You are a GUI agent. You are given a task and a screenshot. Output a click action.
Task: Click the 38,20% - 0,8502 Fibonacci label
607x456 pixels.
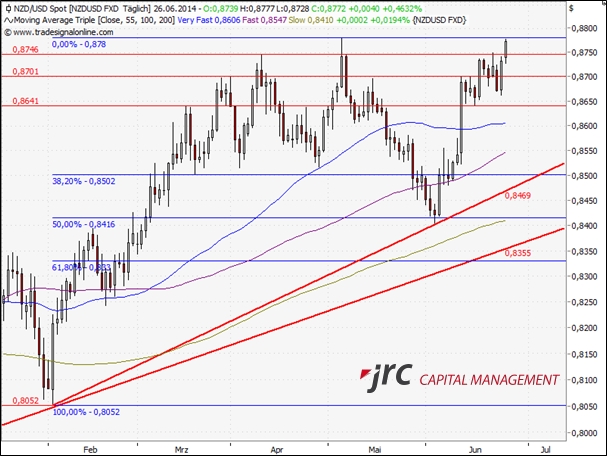click(84, 181)
